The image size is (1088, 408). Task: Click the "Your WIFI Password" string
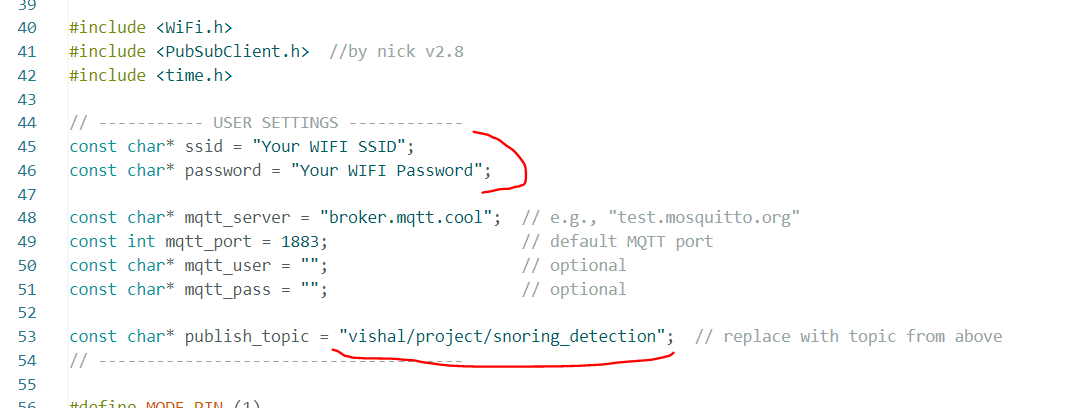point(385,170)
